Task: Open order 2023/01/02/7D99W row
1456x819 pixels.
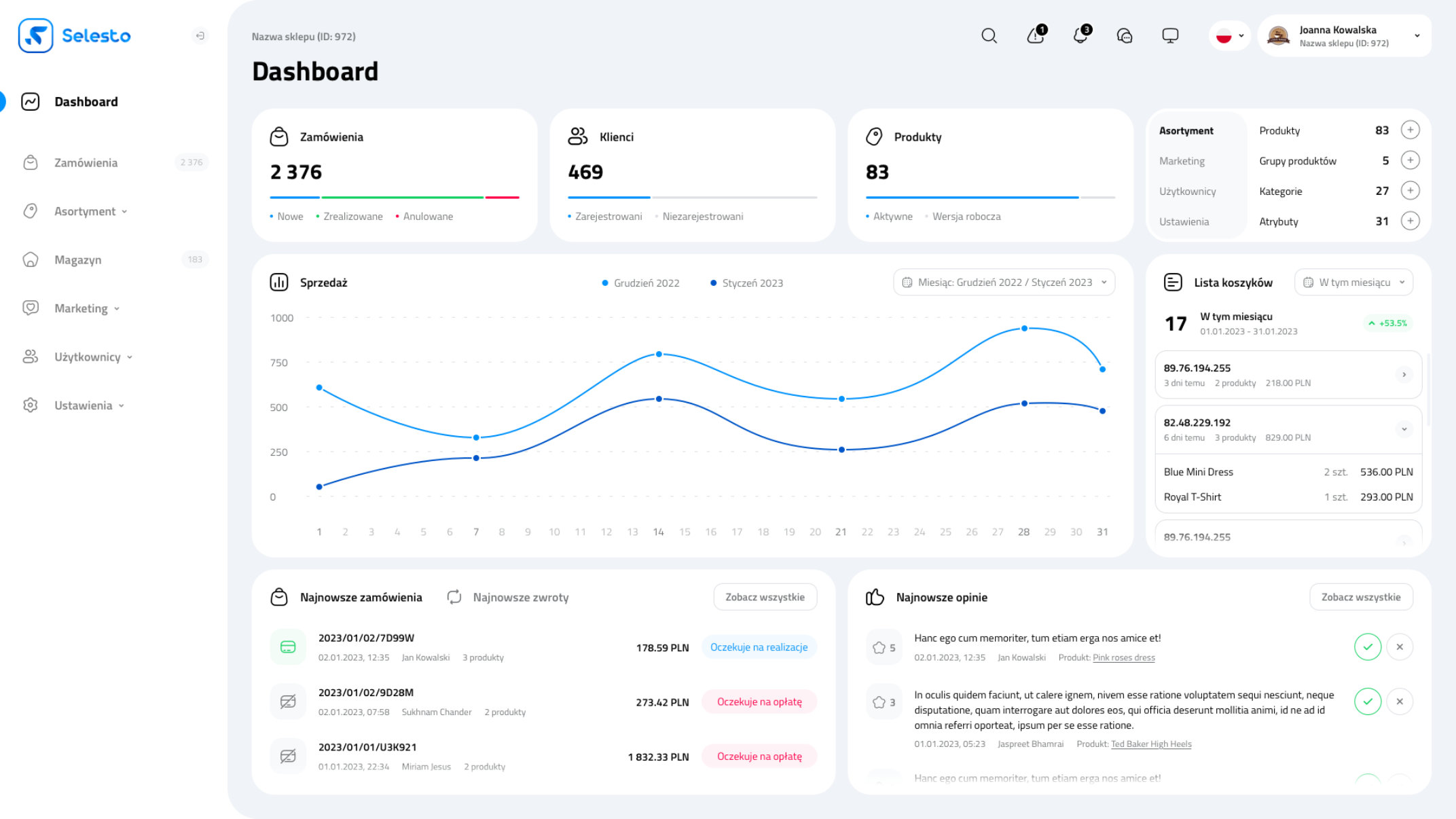Action: [366, 638]
